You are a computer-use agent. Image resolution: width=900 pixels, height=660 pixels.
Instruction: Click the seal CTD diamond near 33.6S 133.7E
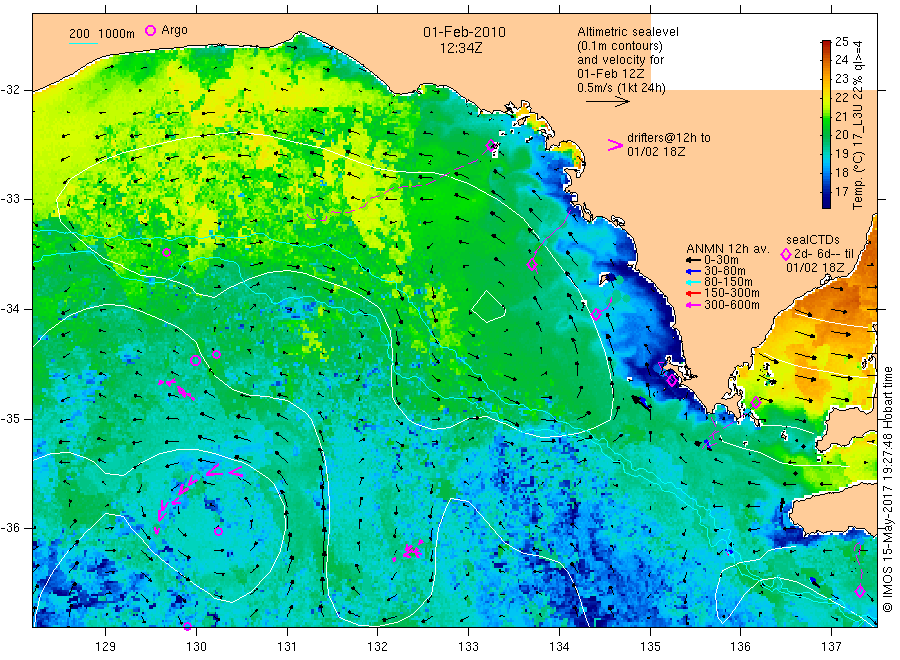click(x=532, y=265)
